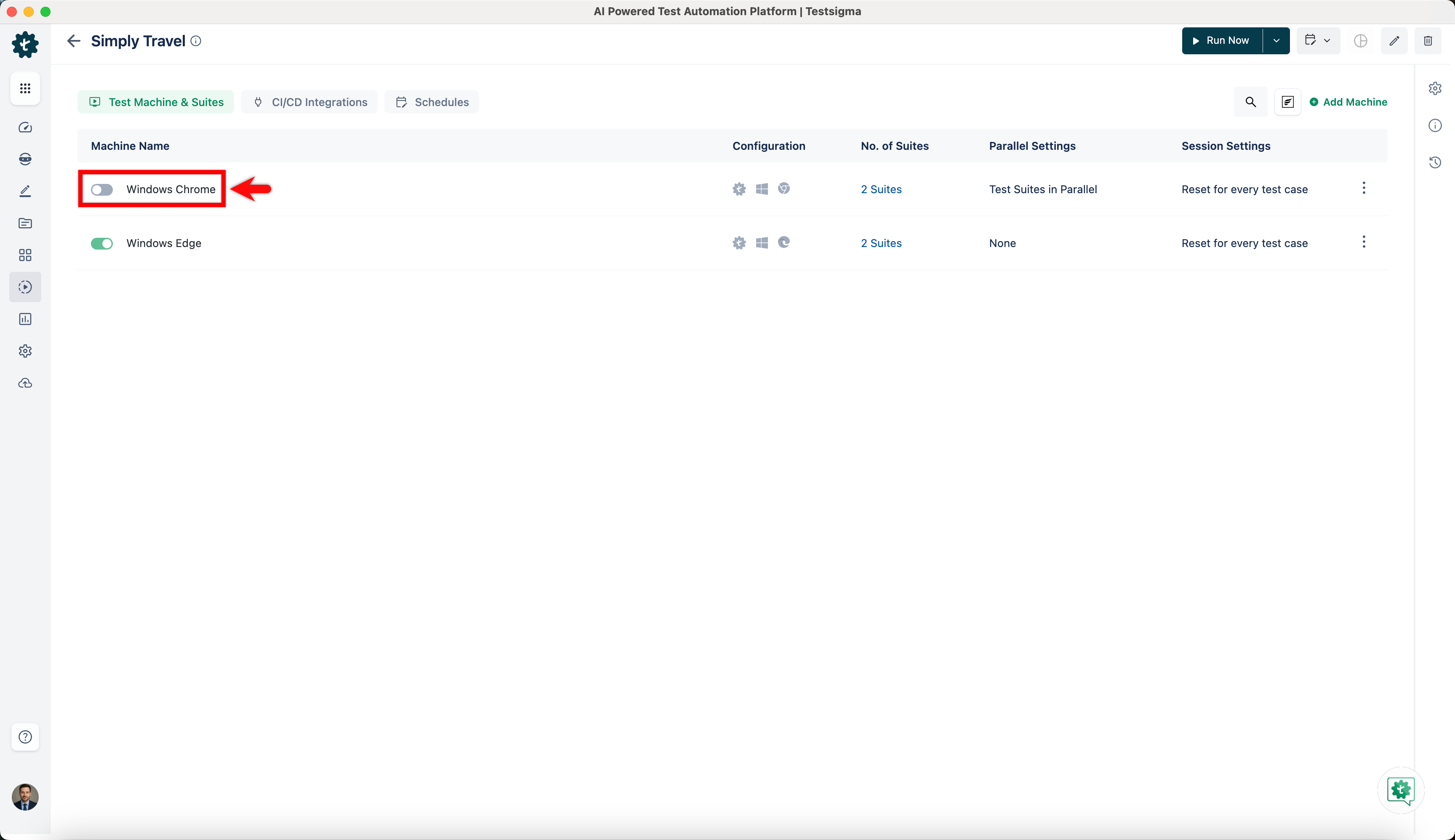Image resolution: width=1455 pixels, height=840 pixels.
Task: Open the Windows Chrome row options menu
Action: tap(1363, 188)
